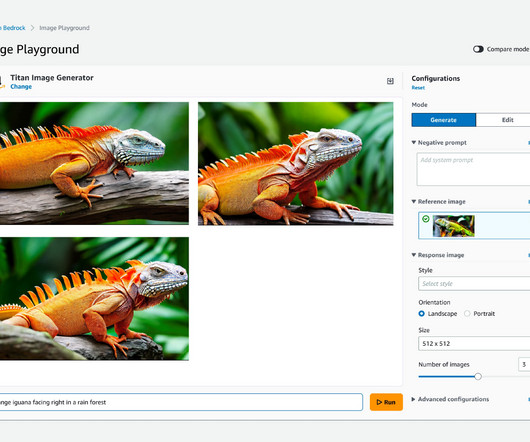
Task: Collapse the Negative prompt section
Action: pyautogui.click(x=414, y=143)
